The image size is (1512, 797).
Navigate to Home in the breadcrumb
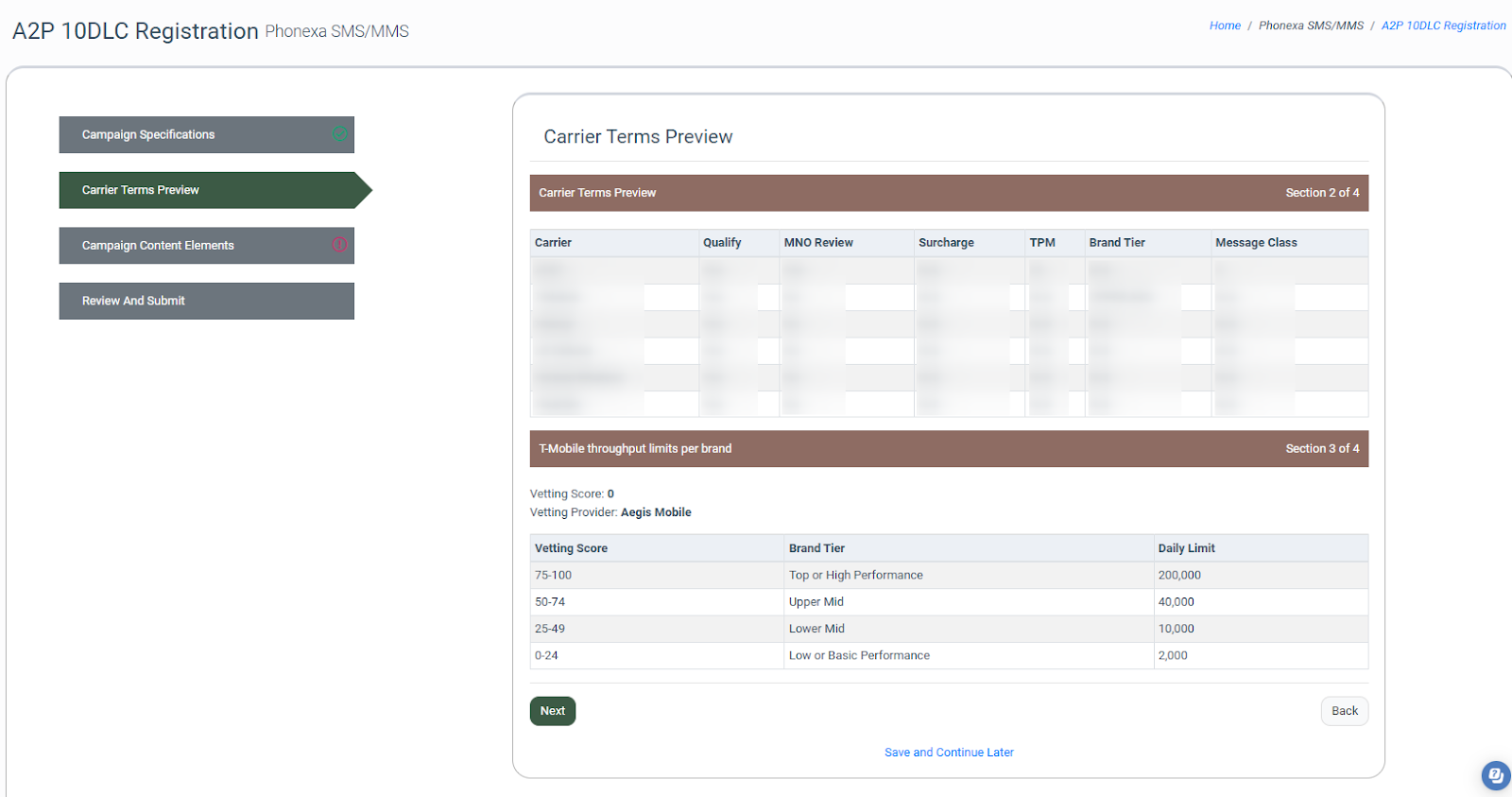point(1225,26)
